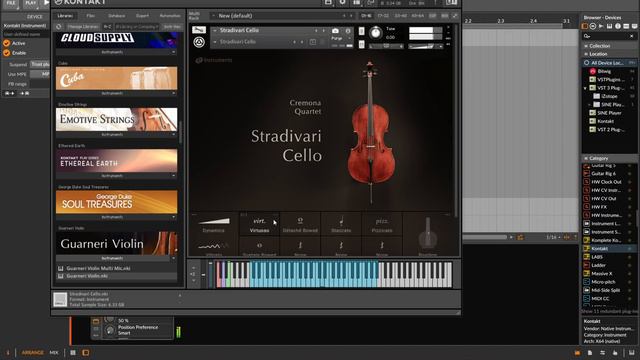This screenshot has height=360, width=640.
Task: Click the info icon next to the camera
Action: click(348, 31)
